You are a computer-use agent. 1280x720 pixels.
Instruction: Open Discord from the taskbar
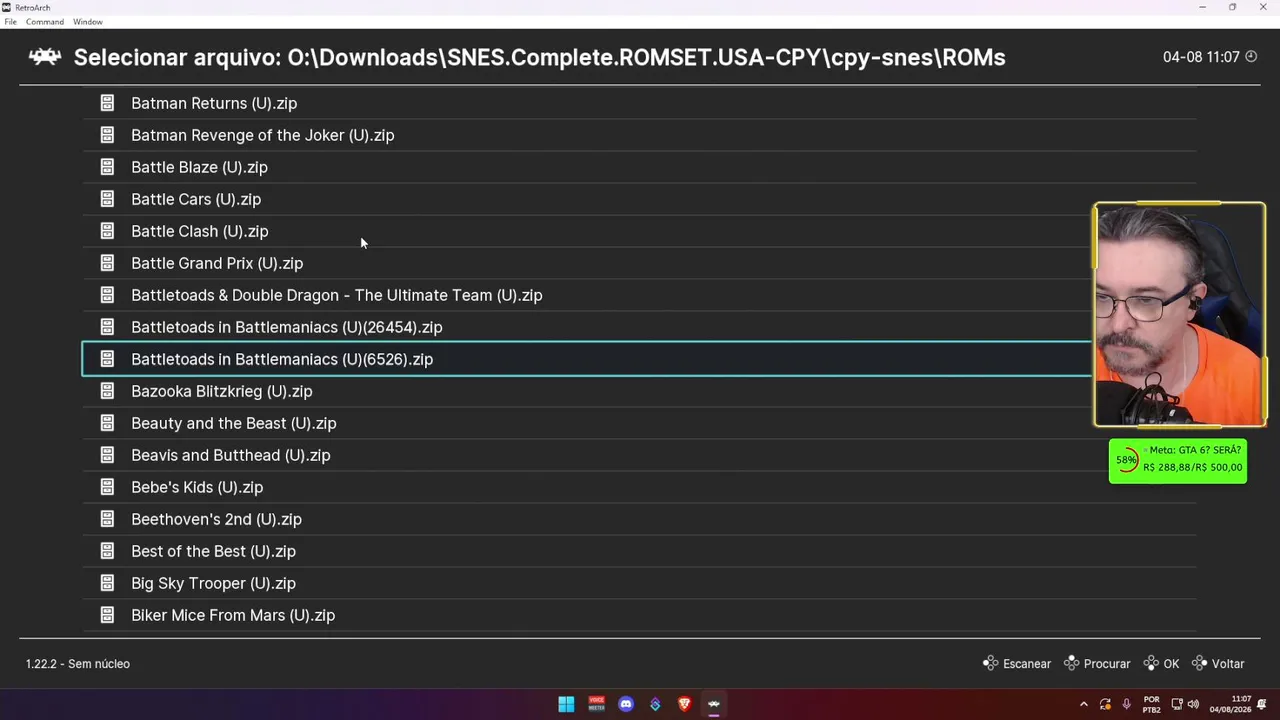pos(626,704)
